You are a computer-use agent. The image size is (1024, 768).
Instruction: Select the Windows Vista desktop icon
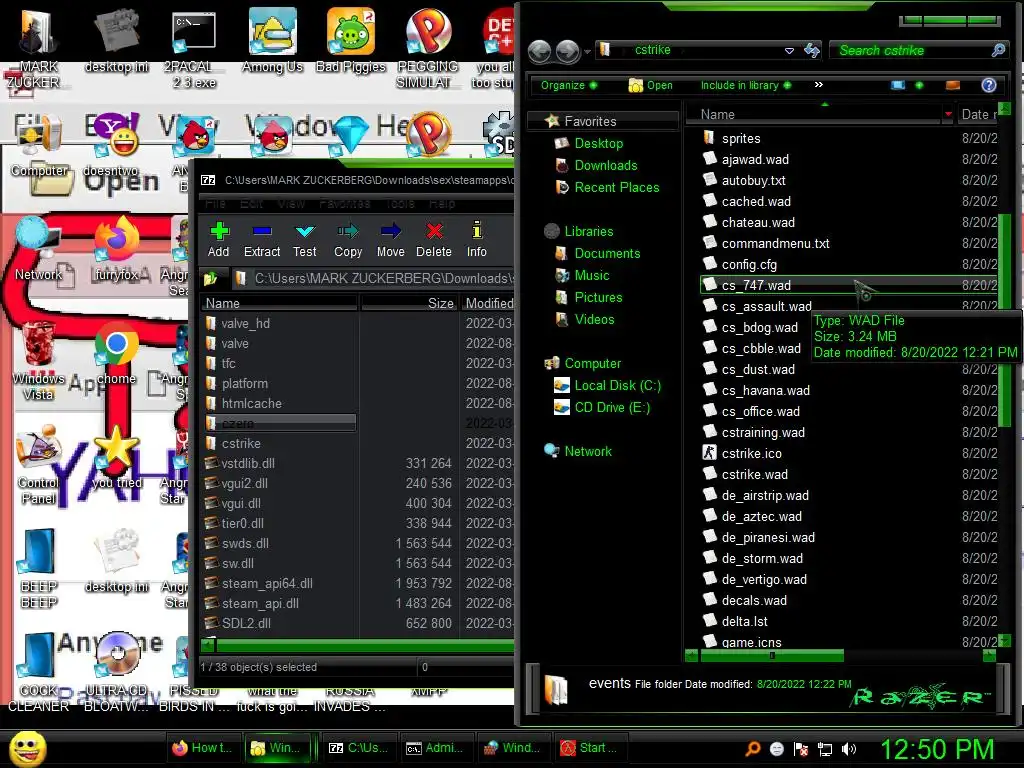point(38,360)
